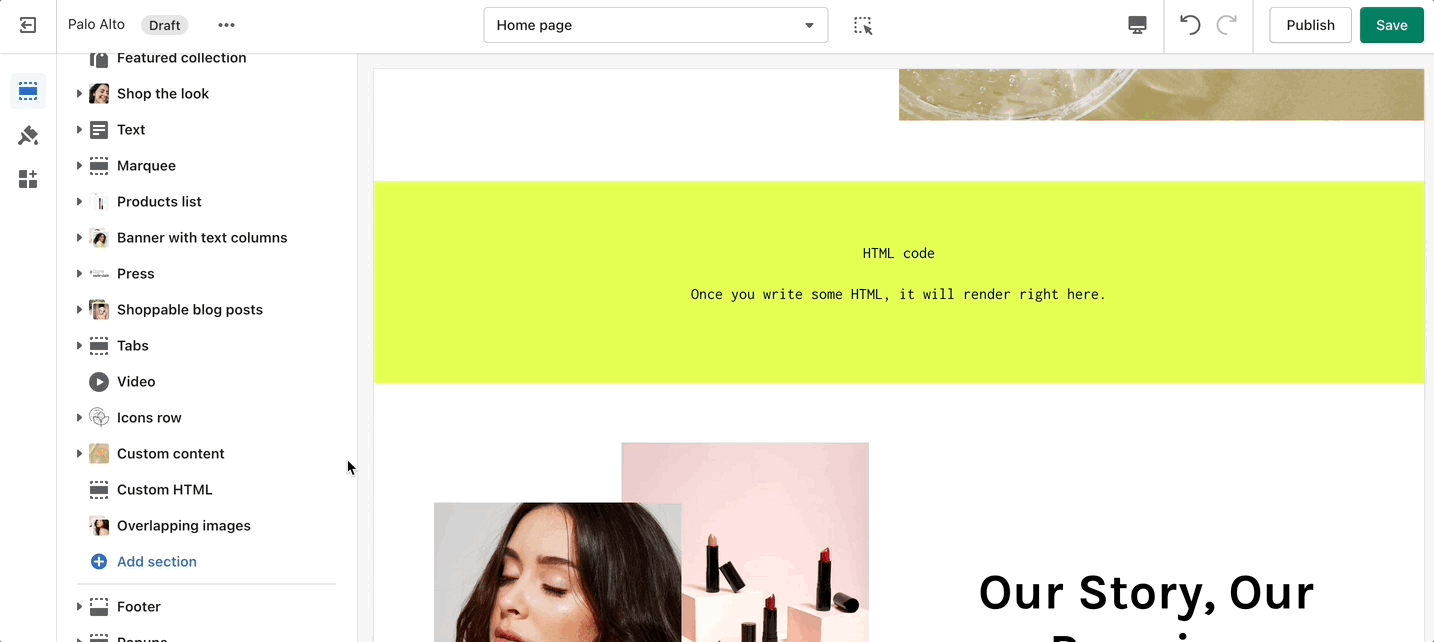Open the Home page template dropdown
This screenshot has width=1434, height=642.
(x=656, y=25)
